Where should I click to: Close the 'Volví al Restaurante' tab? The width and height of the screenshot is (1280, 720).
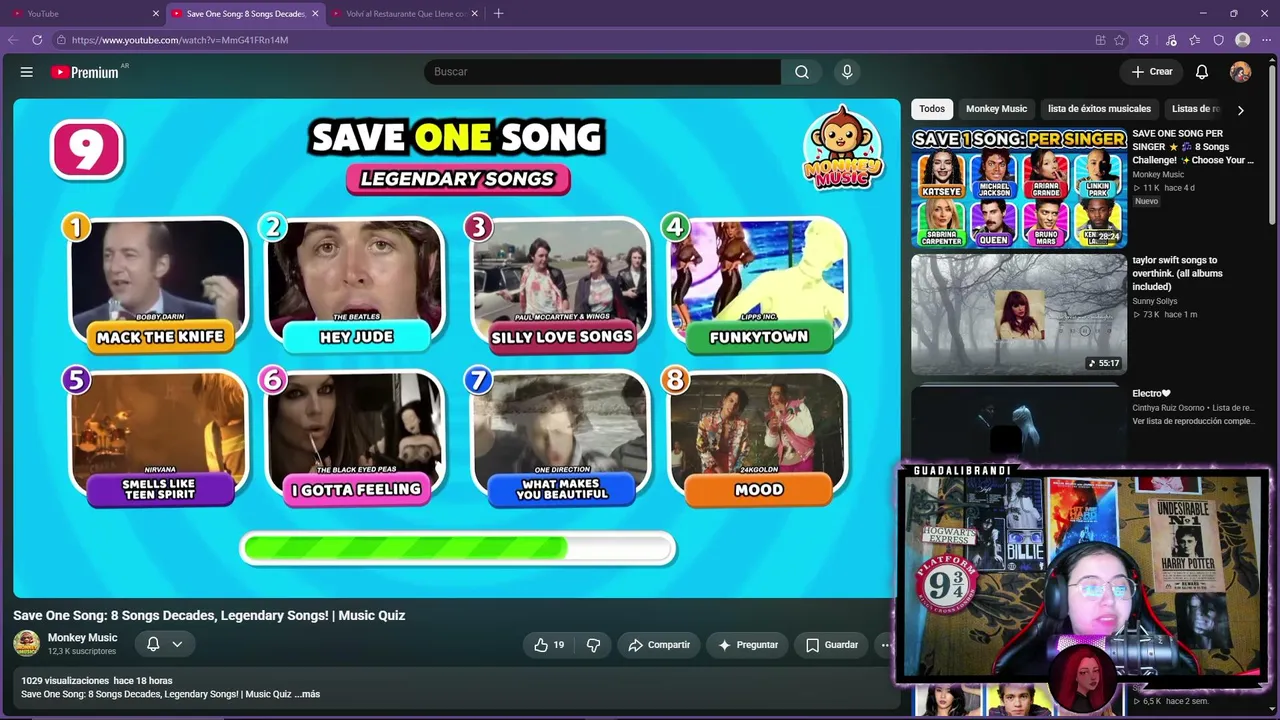[x=475, y=14]
